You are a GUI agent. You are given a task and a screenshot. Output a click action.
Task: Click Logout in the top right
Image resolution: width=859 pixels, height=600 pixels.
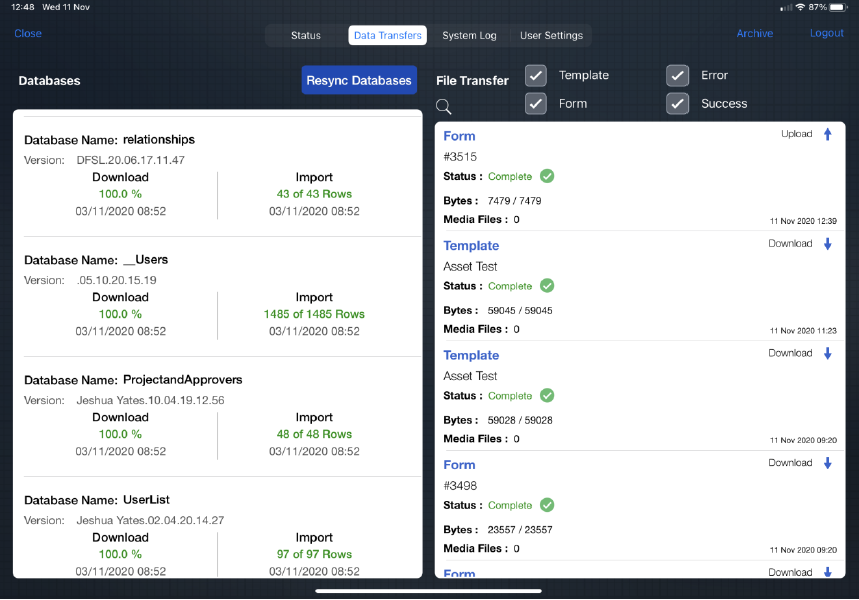tap(827, 34)
